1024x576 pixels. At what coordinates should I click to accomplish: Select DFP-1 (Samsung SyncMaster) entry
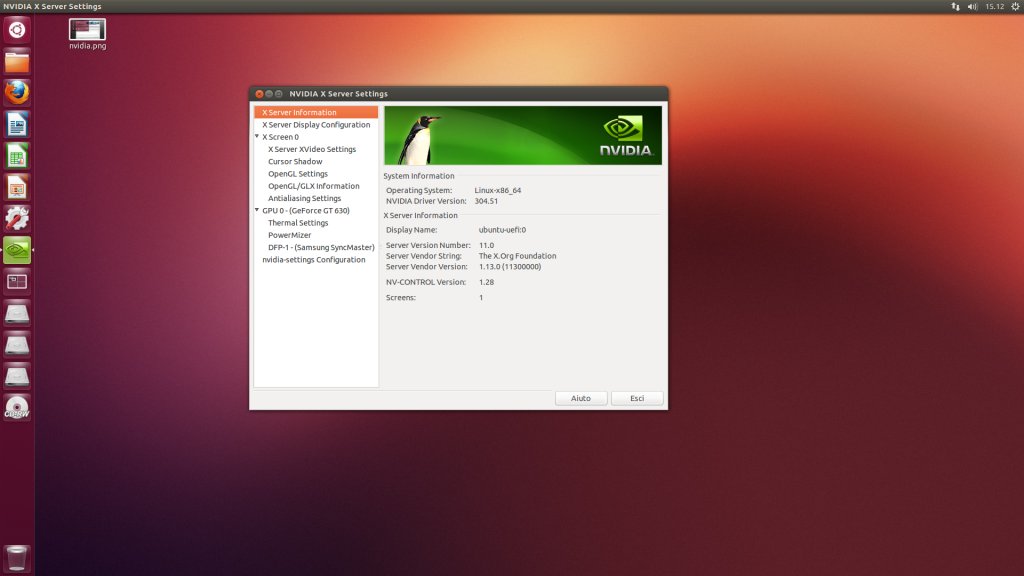[321, 248]
